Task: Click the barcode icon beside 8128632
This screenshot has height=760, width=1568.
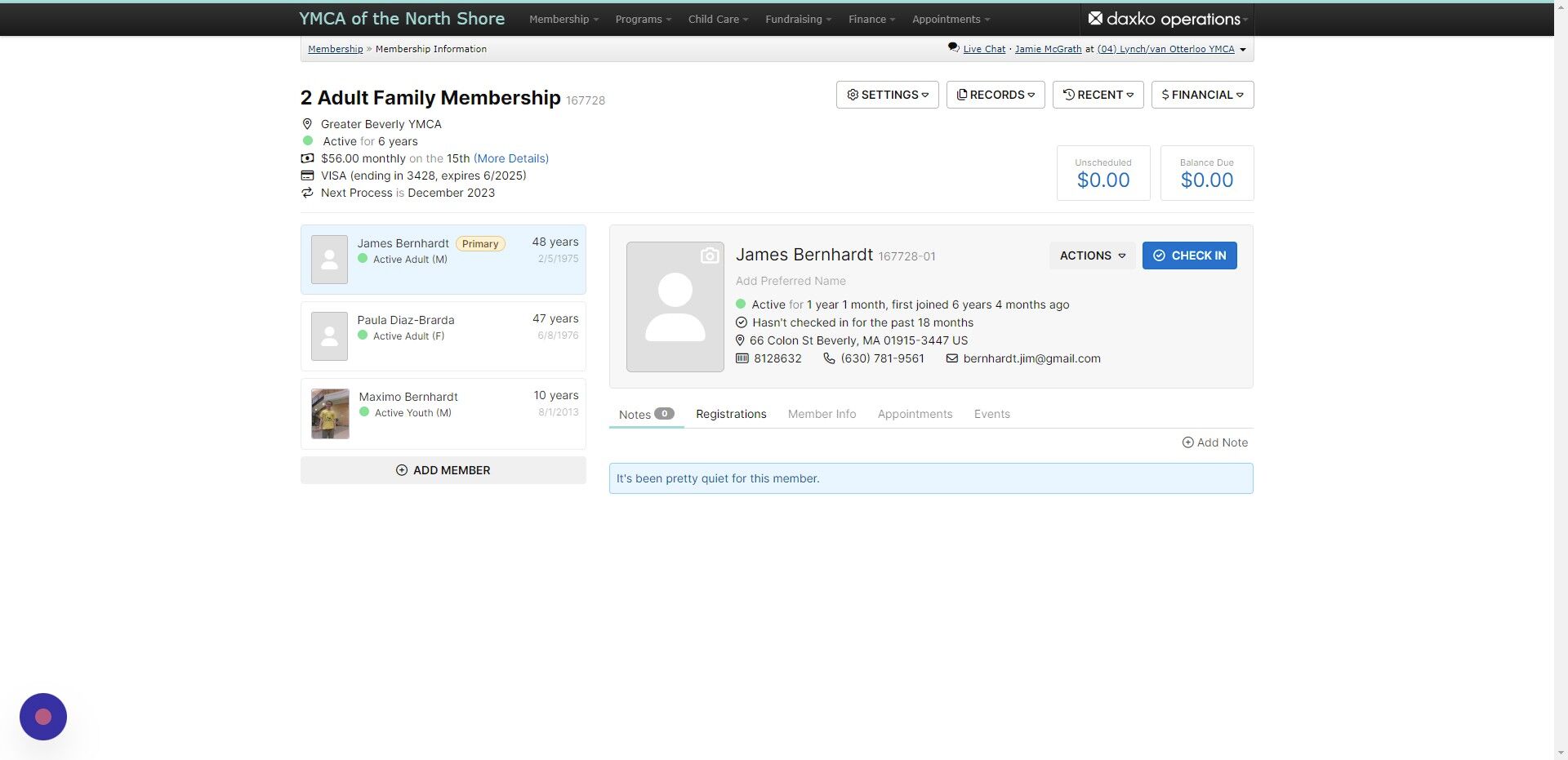Action: coord(742,358)
